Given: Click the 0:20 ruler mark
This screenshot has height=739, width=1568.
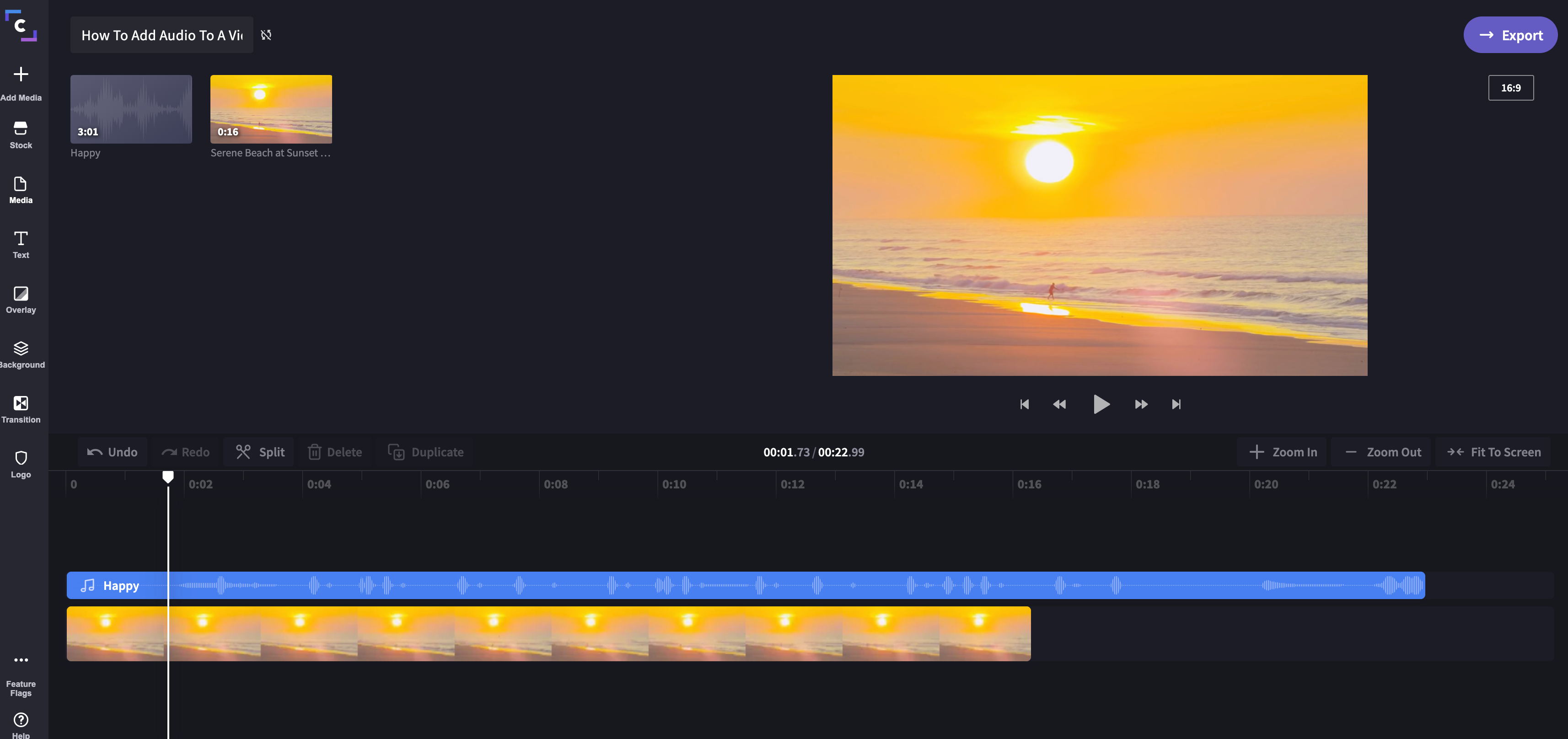Looking at the screenshot, I should (x=1266, y=485).
